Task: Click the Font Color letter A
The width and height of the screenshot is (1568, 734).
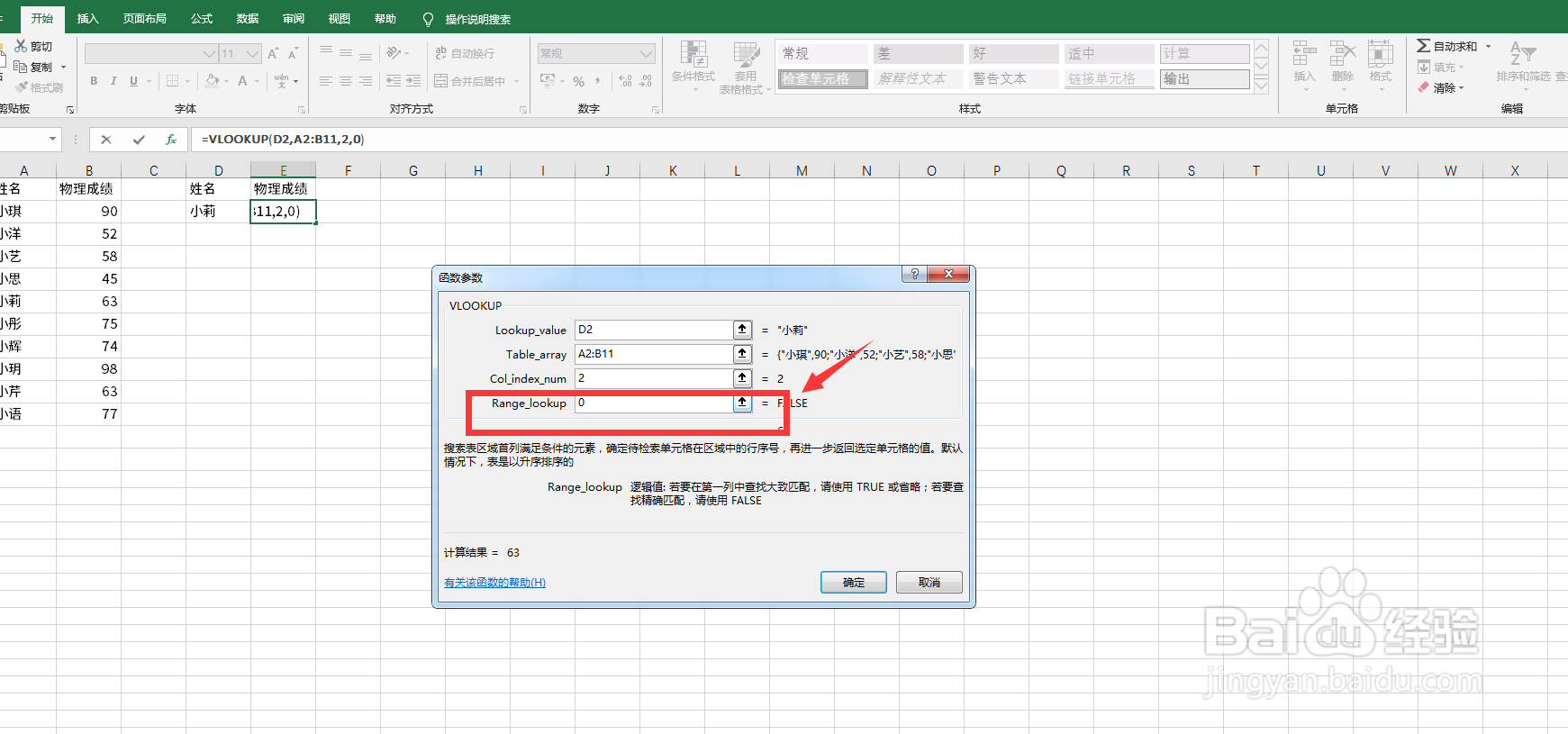Action: click(242, 81)
